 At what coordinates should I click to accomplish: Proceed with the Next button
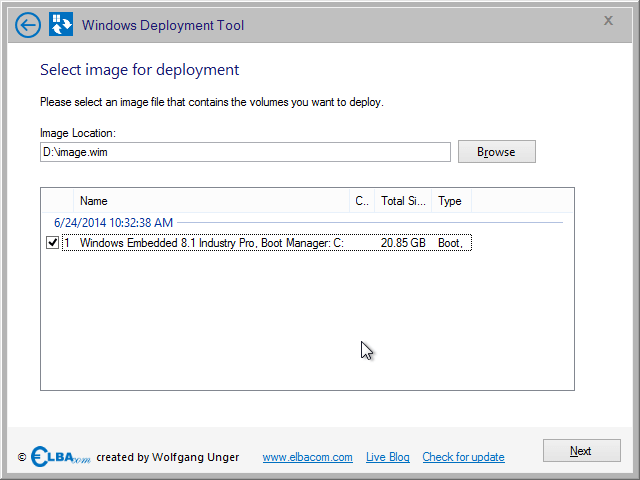[582, 451]
